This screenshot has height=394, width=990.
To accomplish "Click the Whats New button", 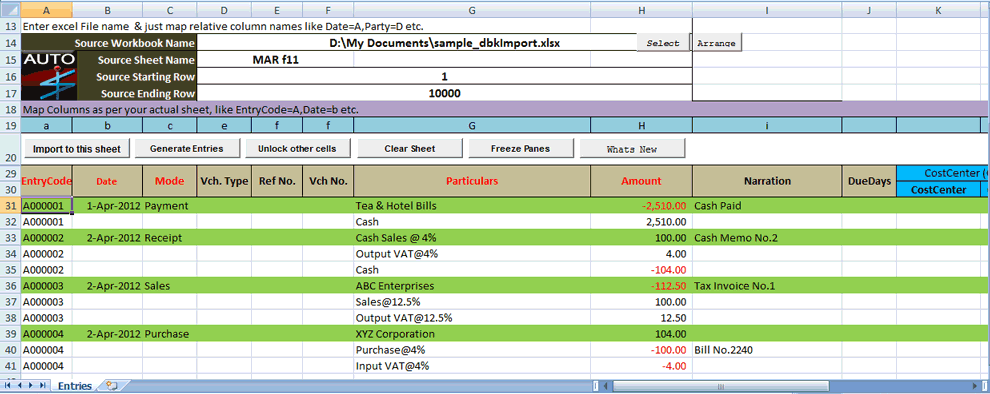I will pyautogui.click(x=632, y=150).
